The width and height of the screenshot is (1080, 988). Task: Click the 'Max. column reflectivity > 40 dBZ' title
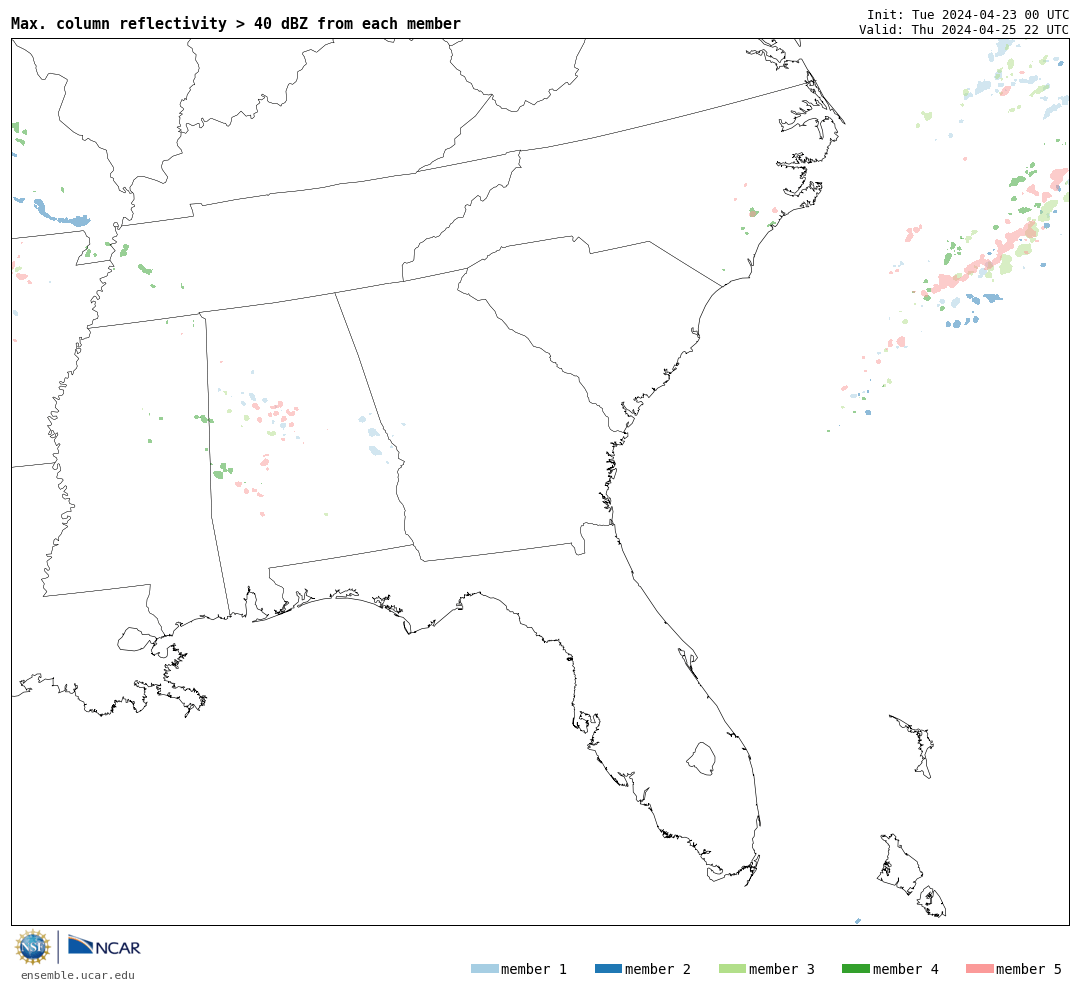coord(236,23)
